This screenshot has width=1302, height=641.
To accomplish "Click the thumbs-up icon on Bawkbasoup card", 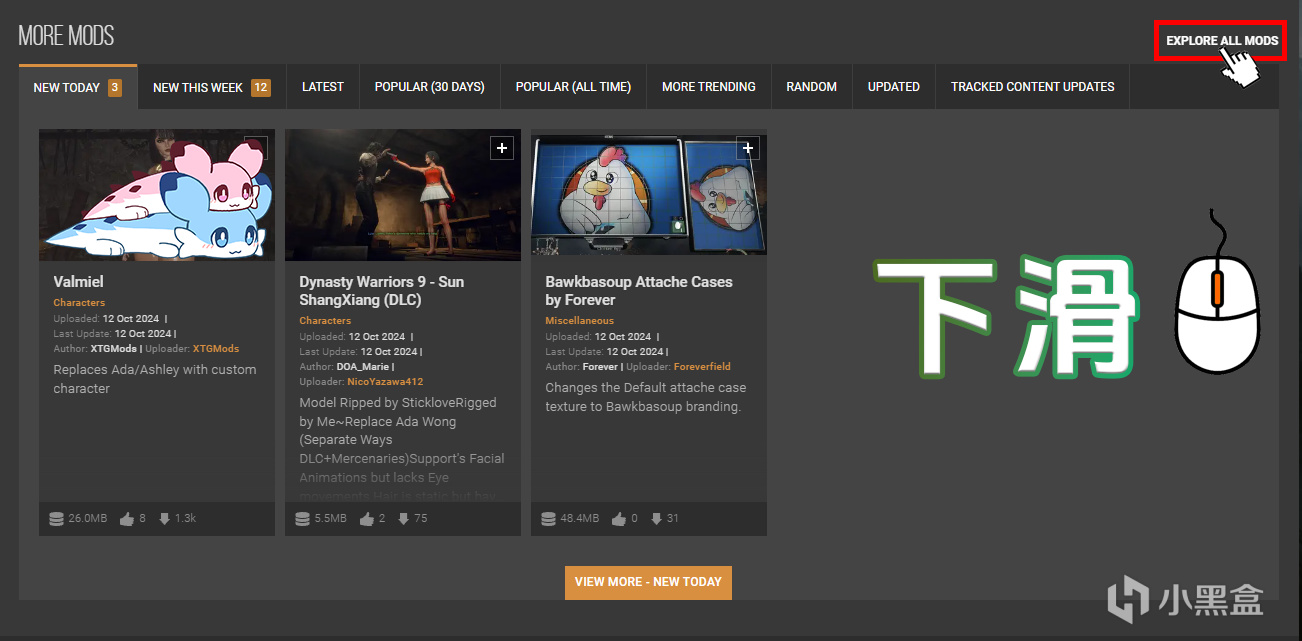I will 619,518.
